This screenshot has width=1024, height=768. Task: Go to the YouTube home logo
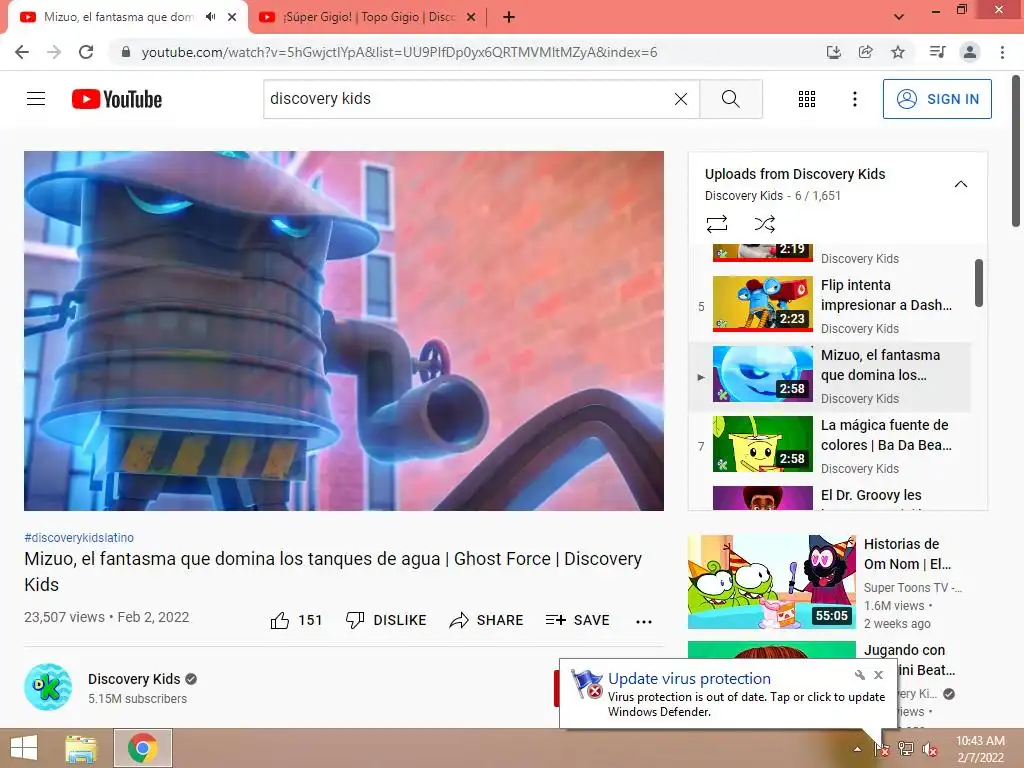[x=117, y=99]
